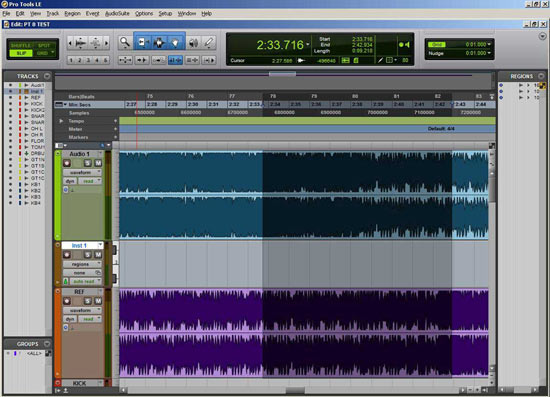Select the Zoomer magnifying glass tool

(x=125, y=43)
